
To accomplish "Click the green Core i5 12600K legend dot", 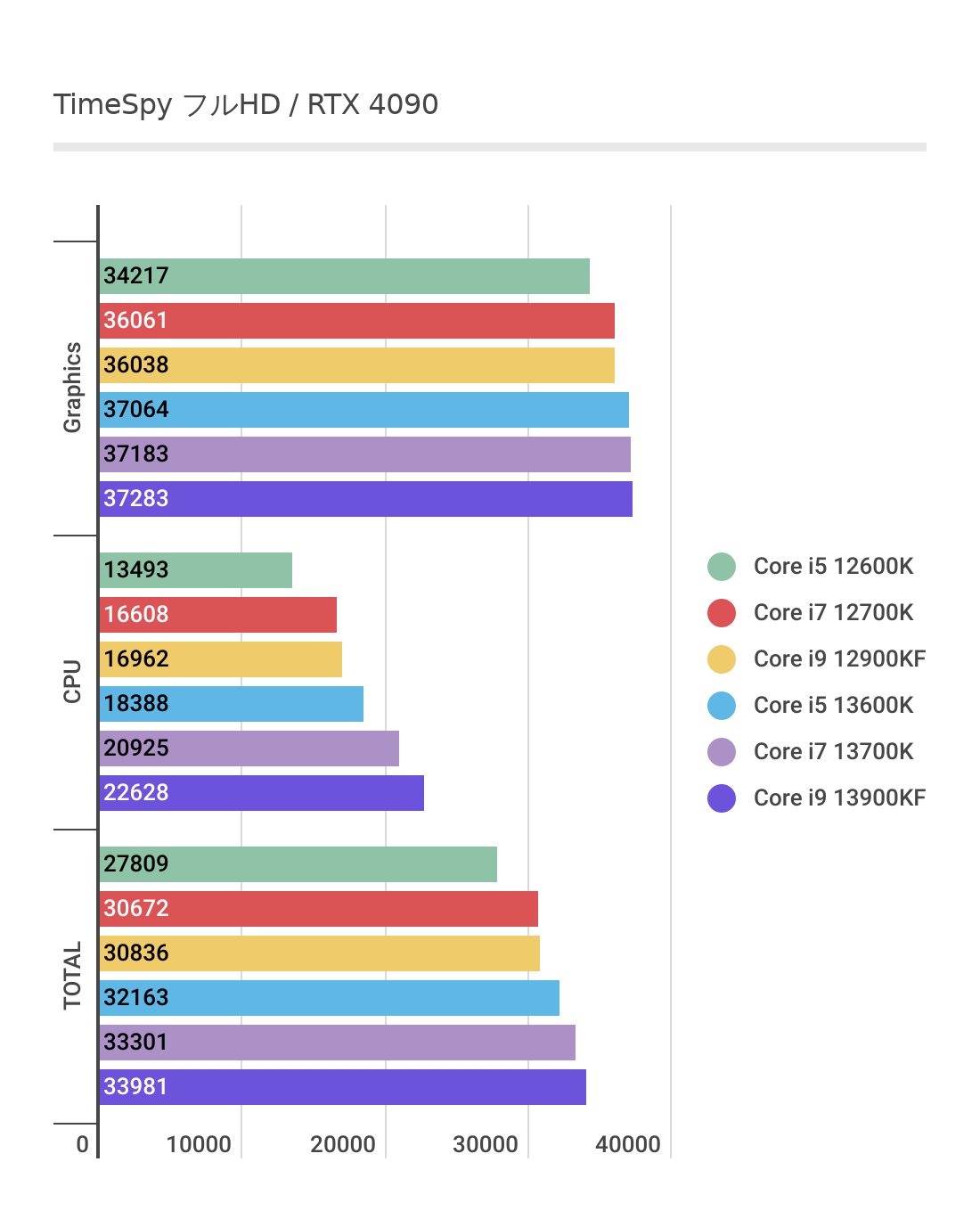I will [x=722, y=567].
